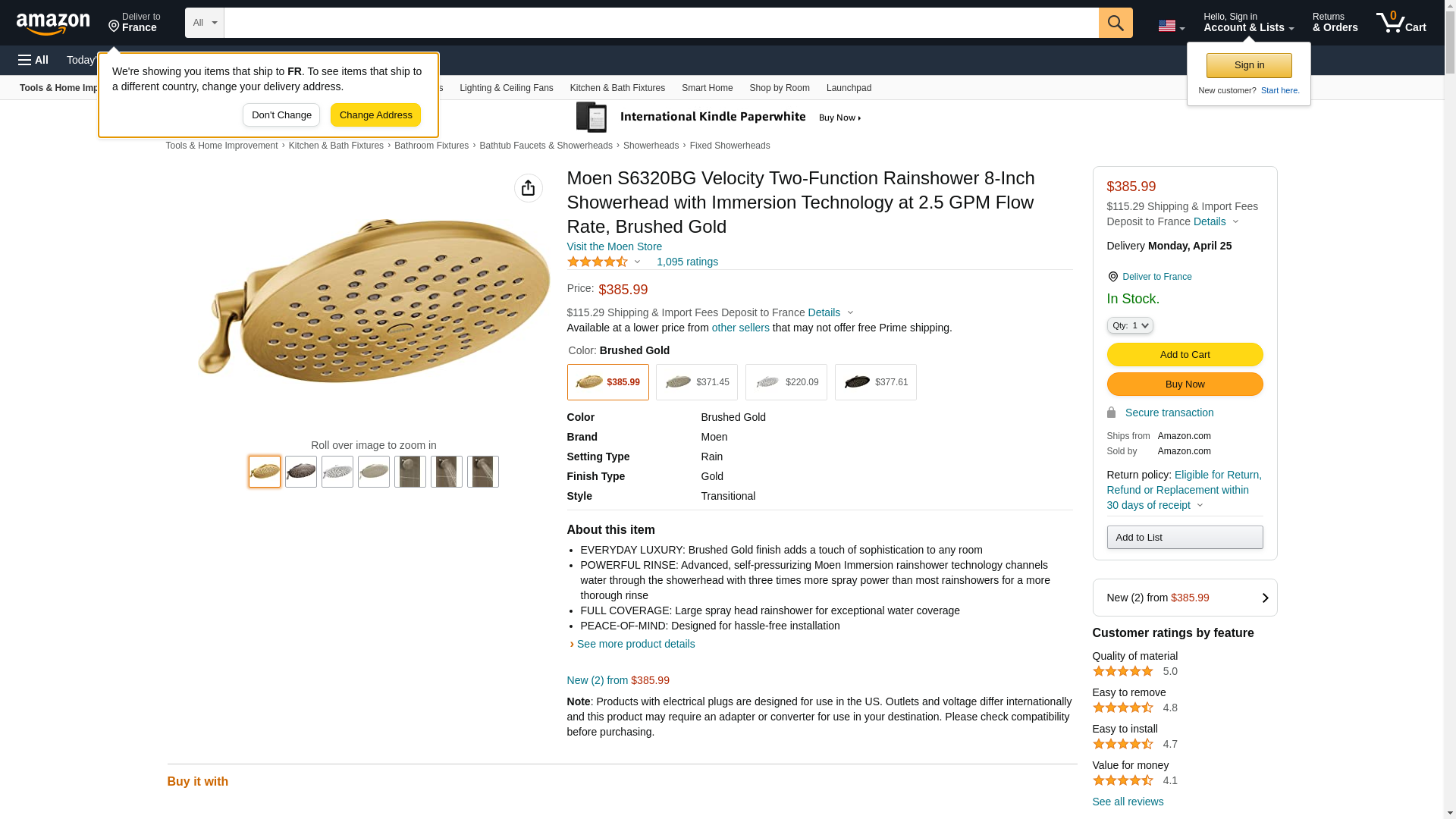Click the share icon on product image

click(528, 188)
